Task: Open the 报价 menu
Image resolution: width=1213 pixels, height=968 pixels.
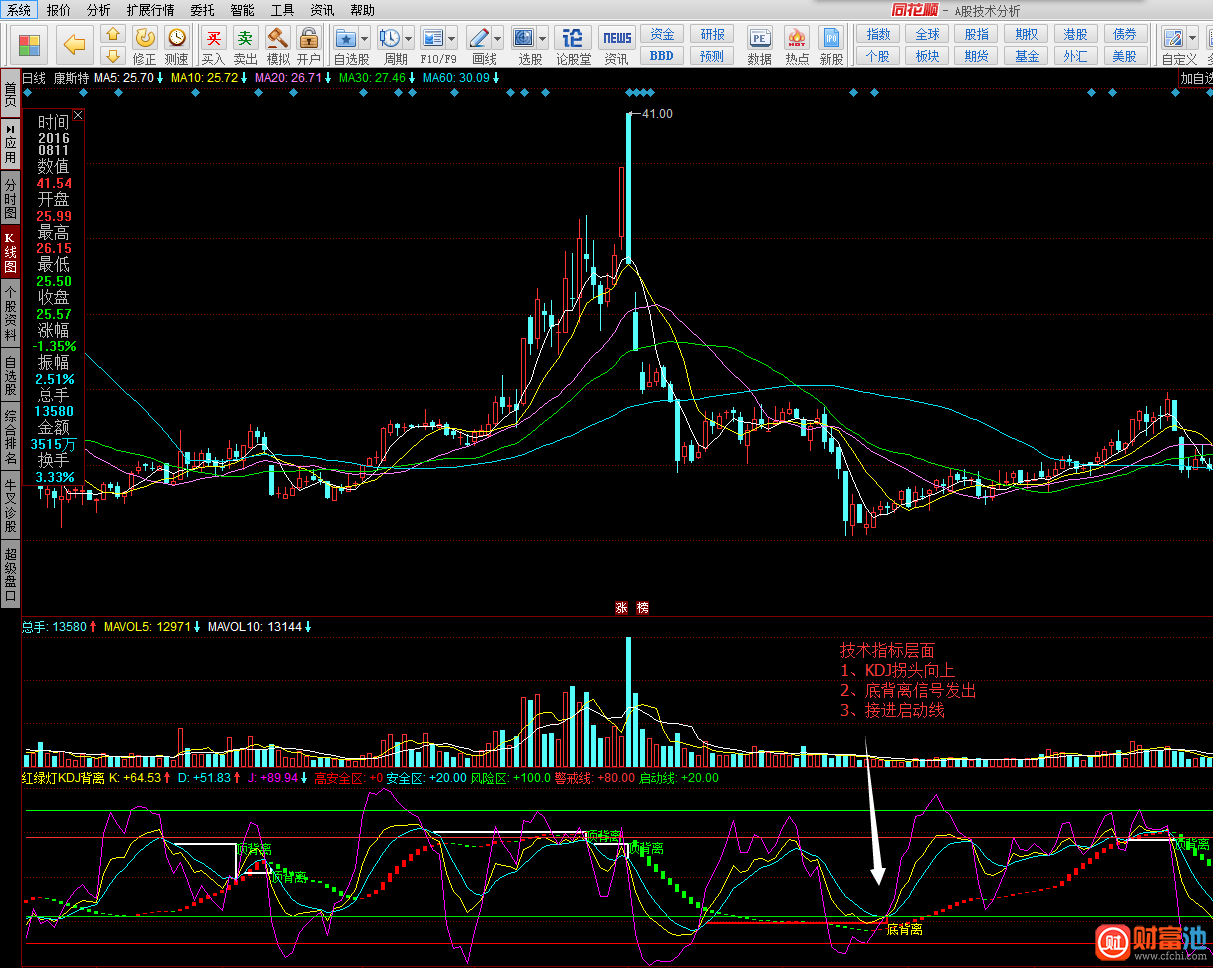Action: [59, 10]
